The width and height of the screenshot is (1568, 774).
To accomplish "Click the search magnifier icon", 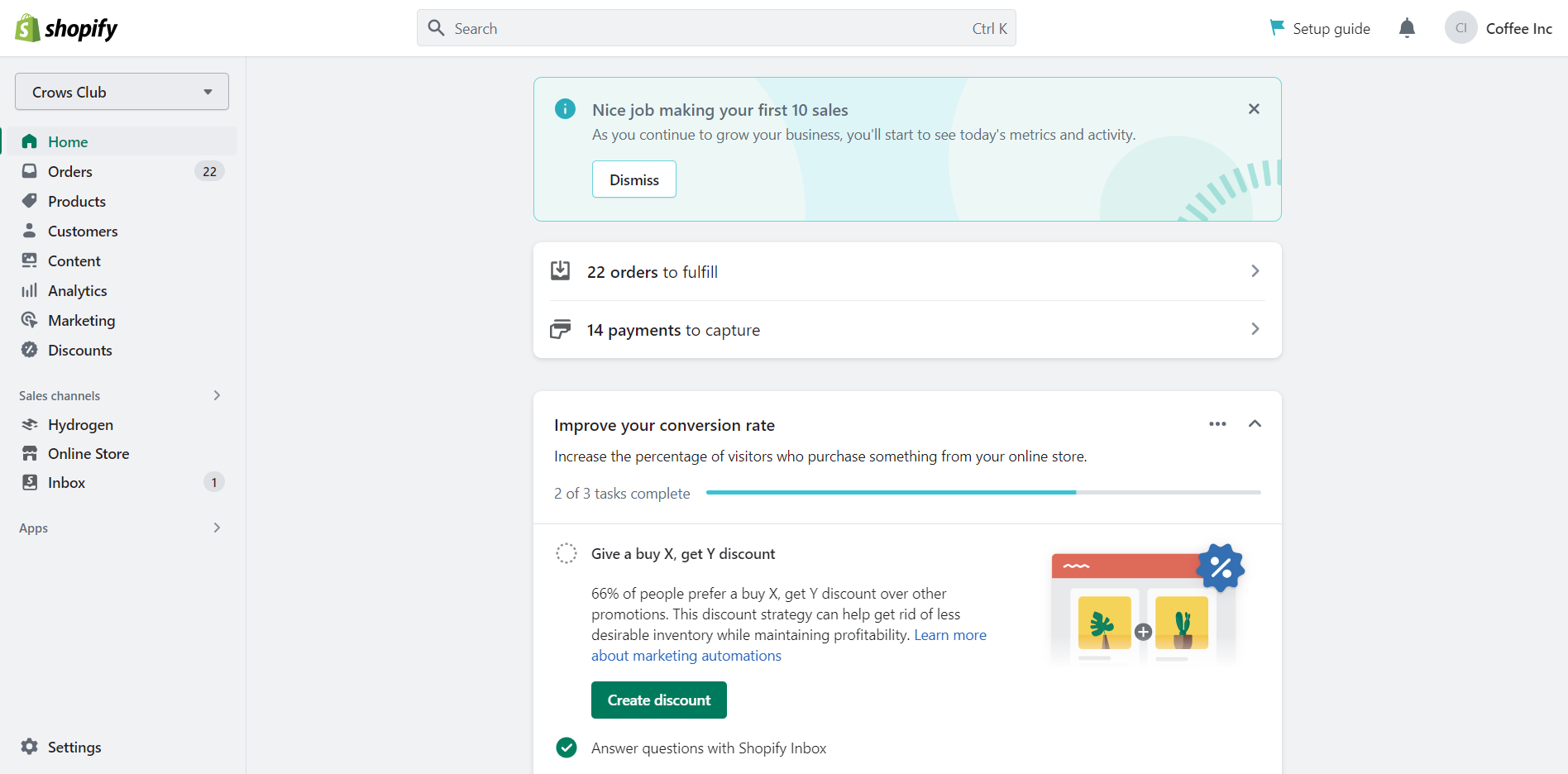I will tap(436, 28).
